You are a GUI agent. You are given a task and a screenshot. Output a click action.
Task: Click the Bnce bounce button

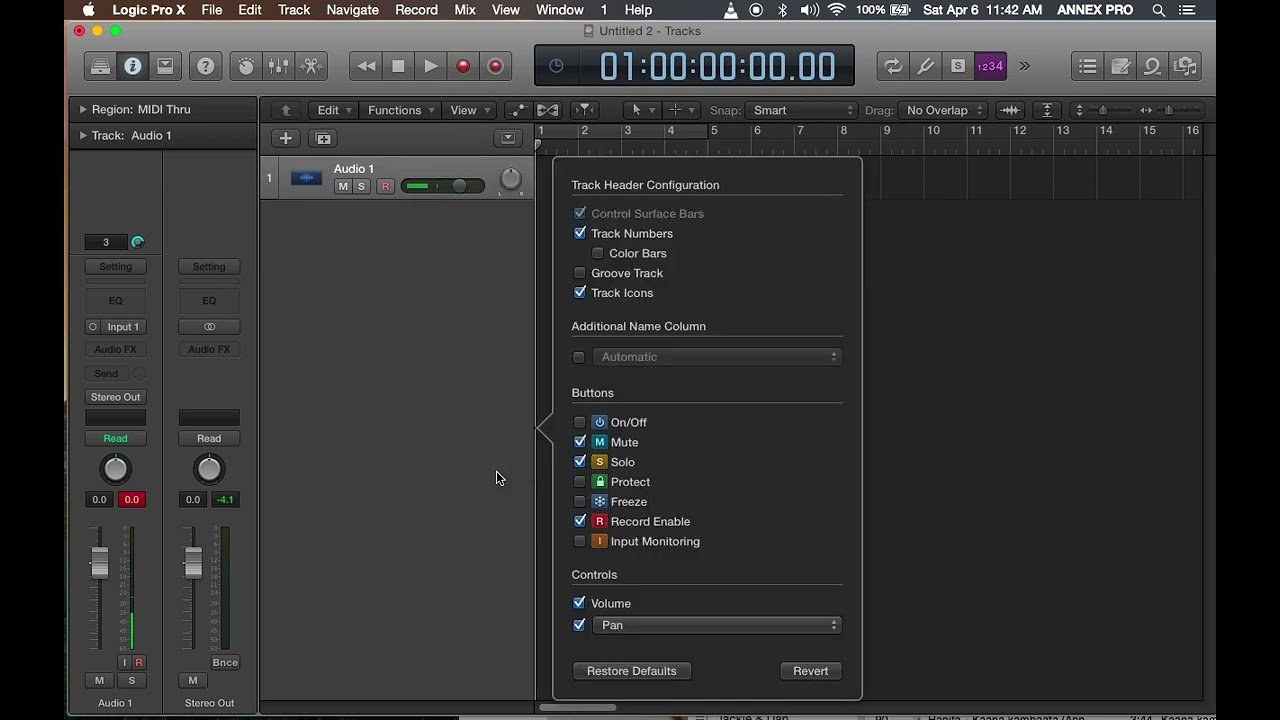(x=225, y=662)
